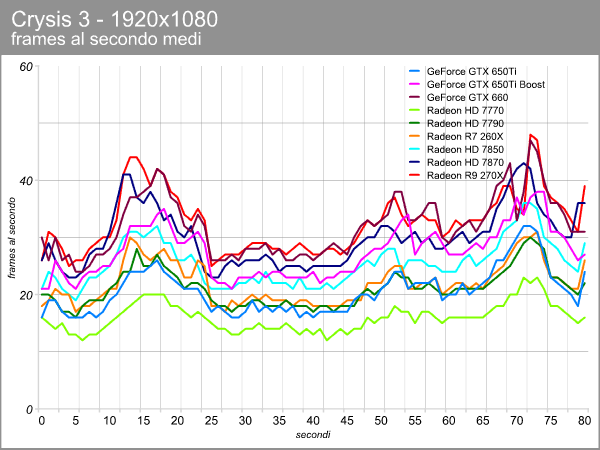Image resolution: width=600 pixels, height=450 pixels.
Task: Click the y-axis value 40
Action: click(26, 181)
